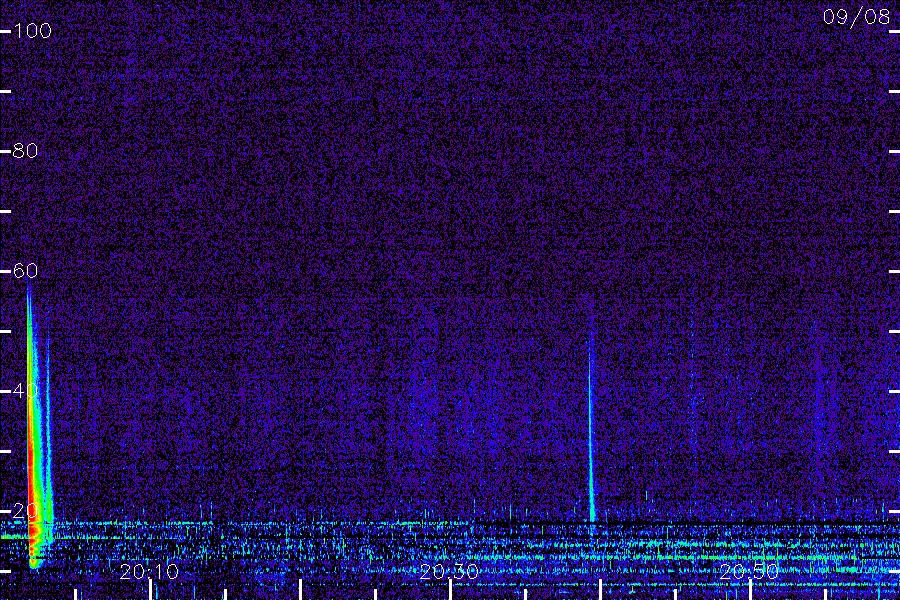This screenshot has width=900, height=600.
Task: Click the 60 frequency axis label
Action: [x=25, y=270]
